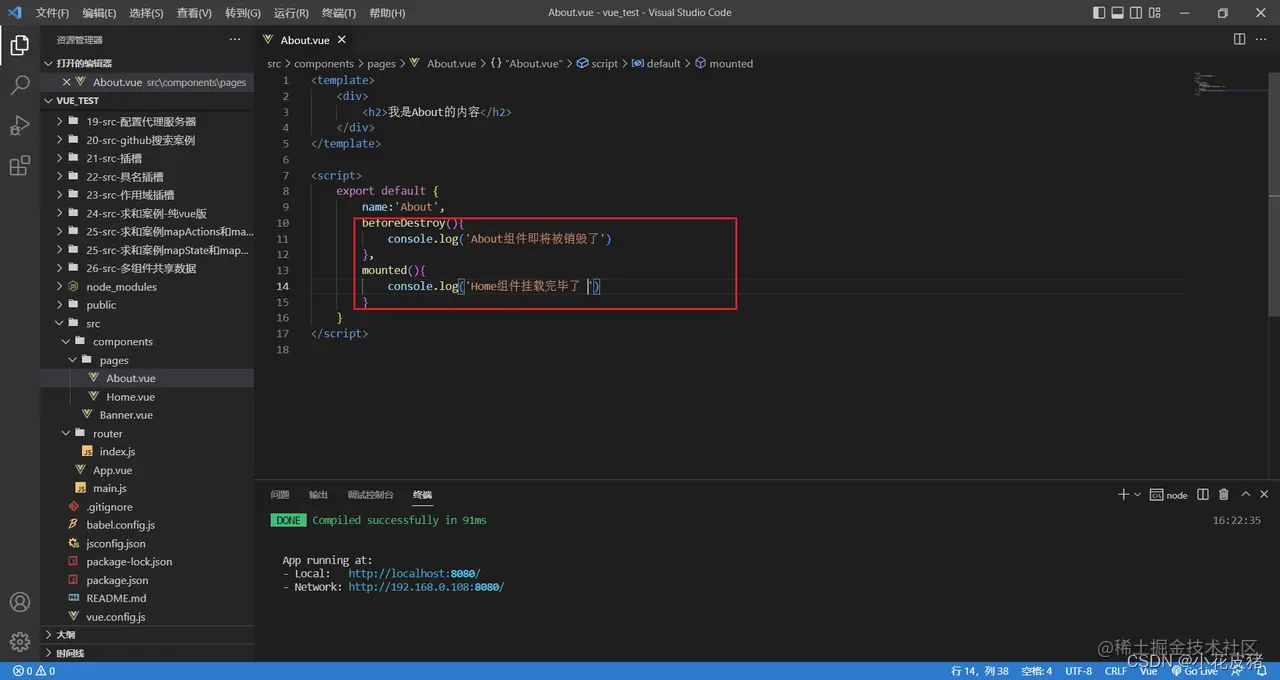This screenshot has height=680, width=1280.
Task: Open the notifications bell in status bar
Action: tap(1263, 671)
